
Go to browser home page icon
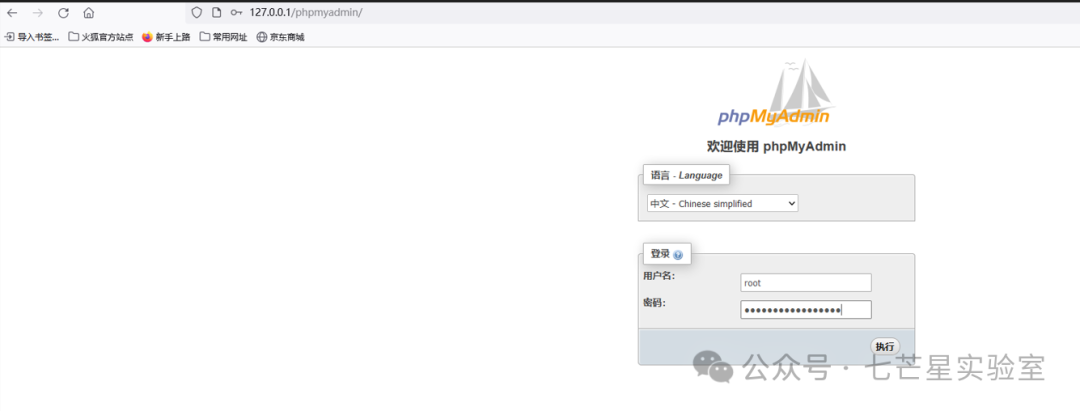[89, 12]
